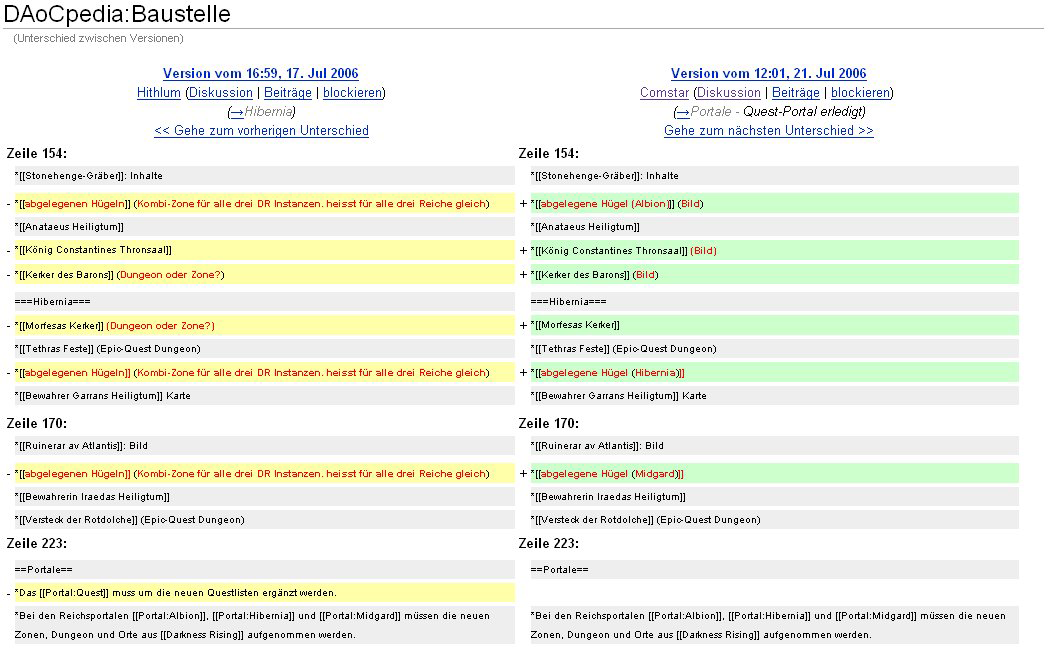Click the page title DAoCpedia:Baustelle
This screenshot has width=1053, height=652.
(118, 15)
